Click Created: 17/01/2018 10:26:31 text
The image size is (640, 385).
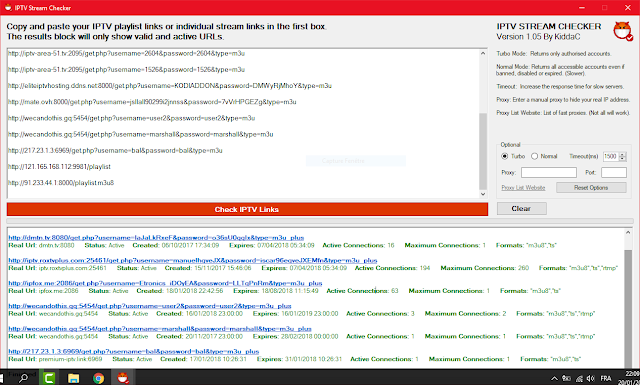click(203, 359)
